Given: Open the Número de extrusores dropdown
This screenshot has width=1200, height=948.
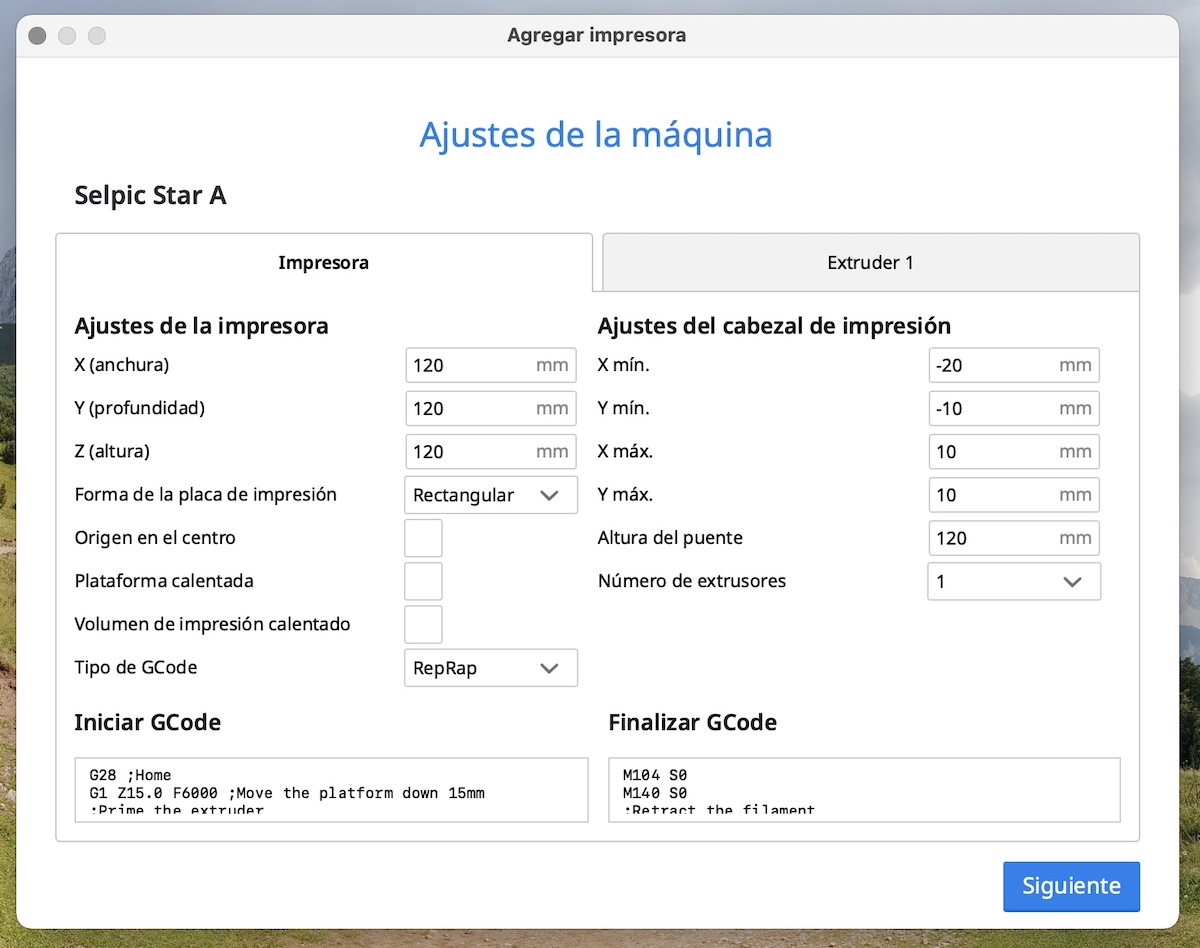Looking at the screenshot, I should coord(1013,581).
